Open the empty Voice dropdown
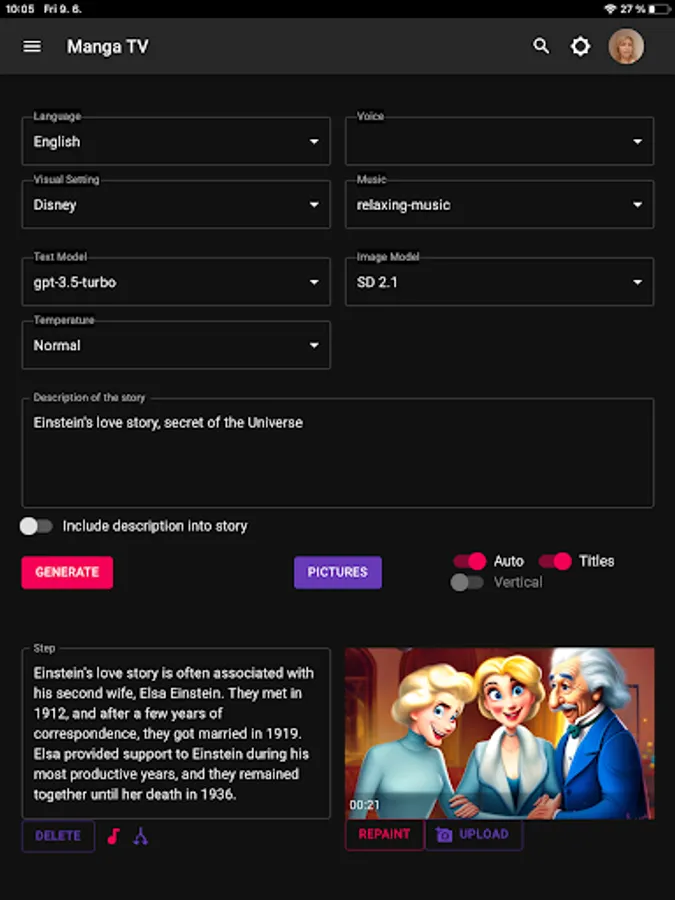Image resolution: width=675 pixels, height=900 pixels. pos(499,141)
